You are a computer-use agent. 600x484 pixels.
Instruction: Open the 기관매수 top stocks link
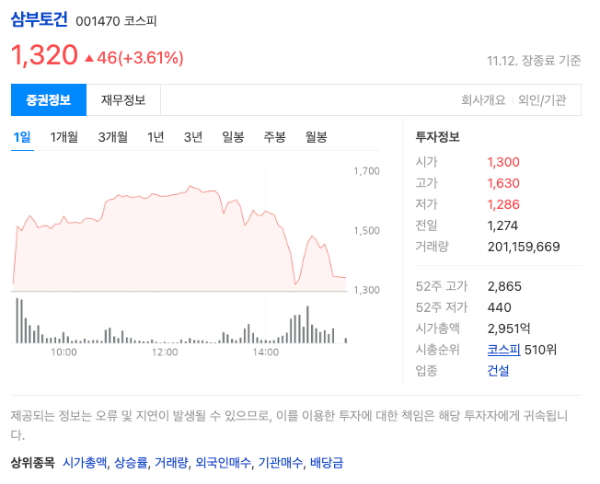click(280, 463)
